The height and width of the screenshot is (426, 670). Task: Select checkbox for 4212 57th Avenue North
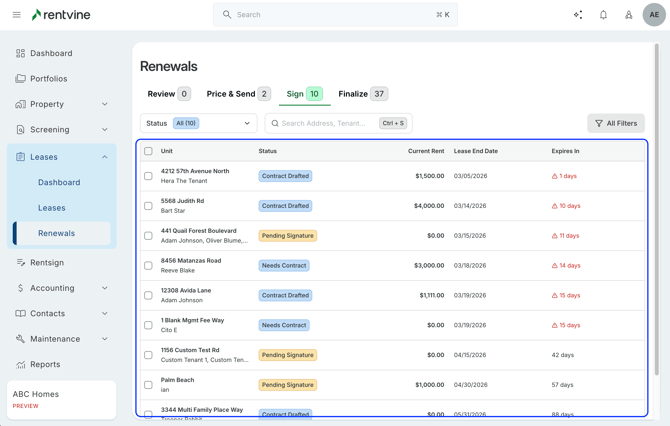(x=149, y=176)
